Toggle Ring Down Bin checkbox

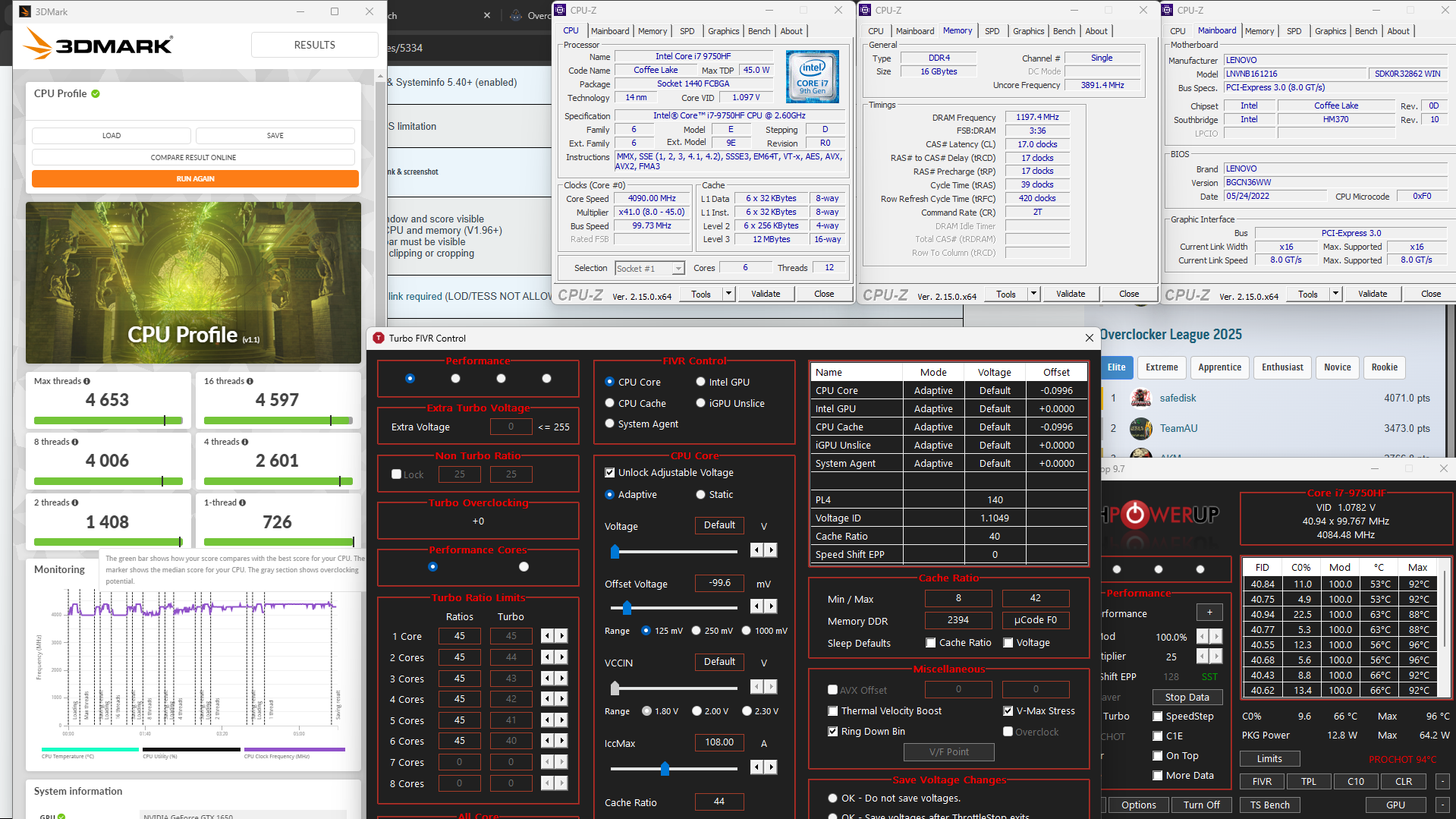(x=833, y=732)
